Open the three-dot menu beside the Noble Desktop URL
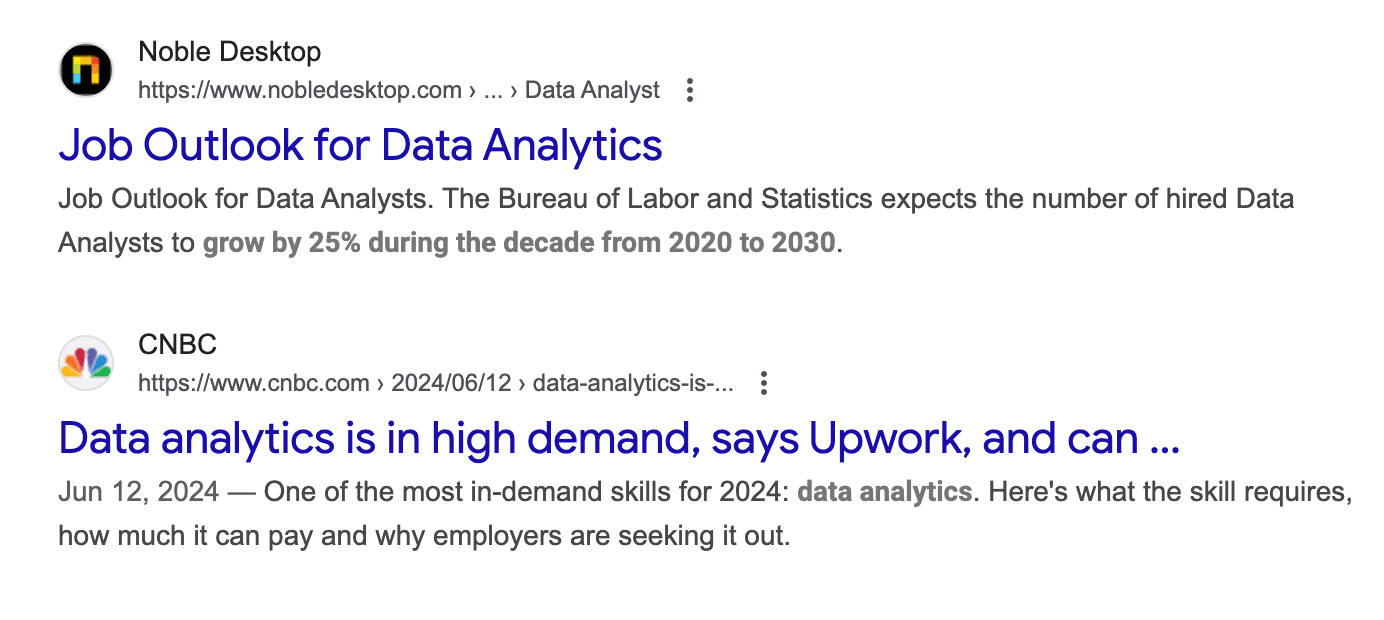This screenshot has height=620, width=1384. click(689, 91)
